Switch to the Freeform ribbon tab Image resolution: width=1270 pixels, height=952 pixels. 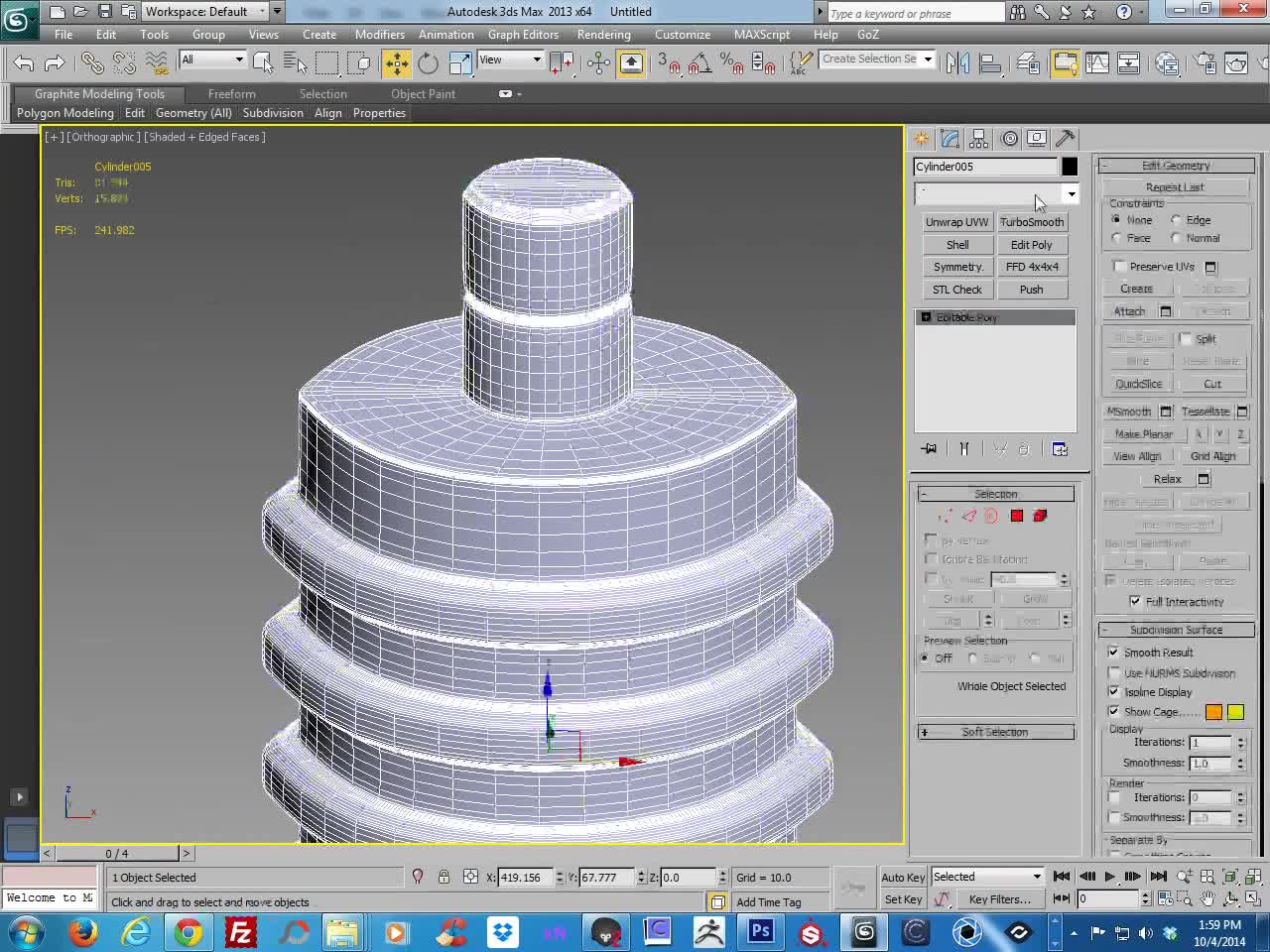232,94
